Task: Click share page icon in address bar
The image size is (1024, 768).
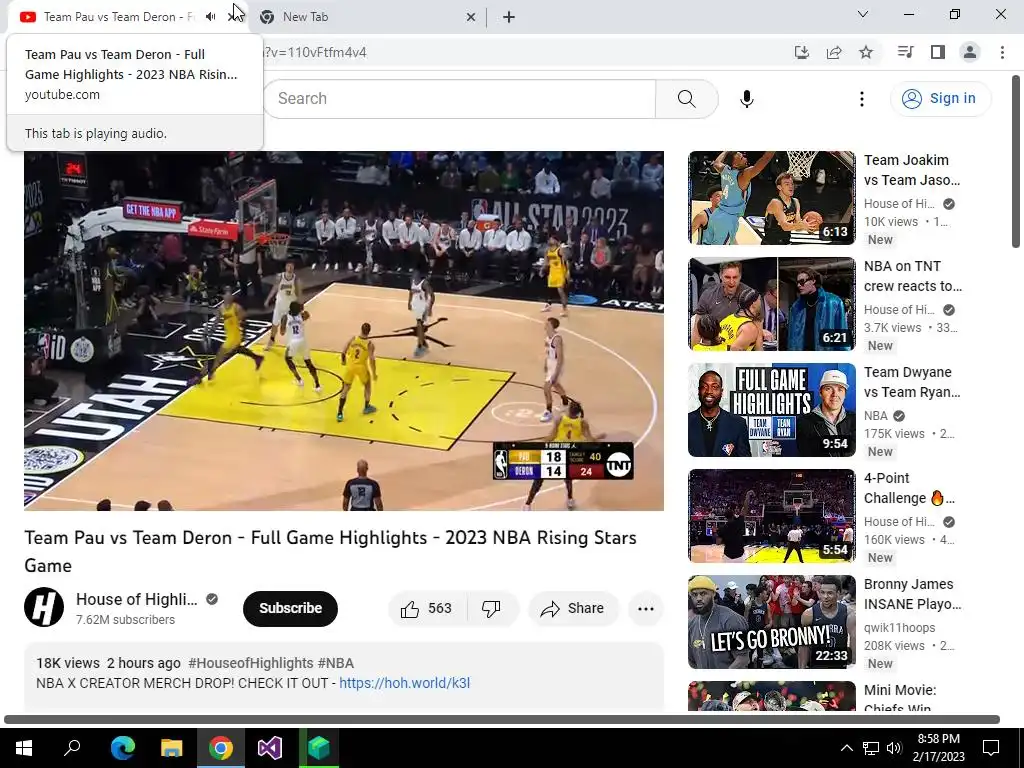Action: click(834, 52)
